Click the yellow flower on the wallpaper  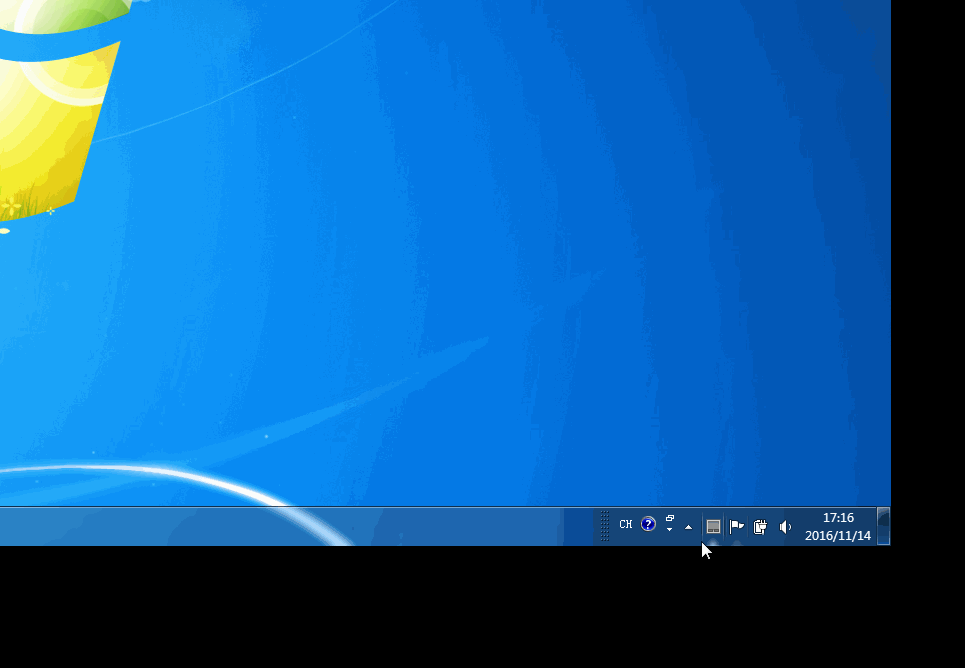[x=12, y=207]
